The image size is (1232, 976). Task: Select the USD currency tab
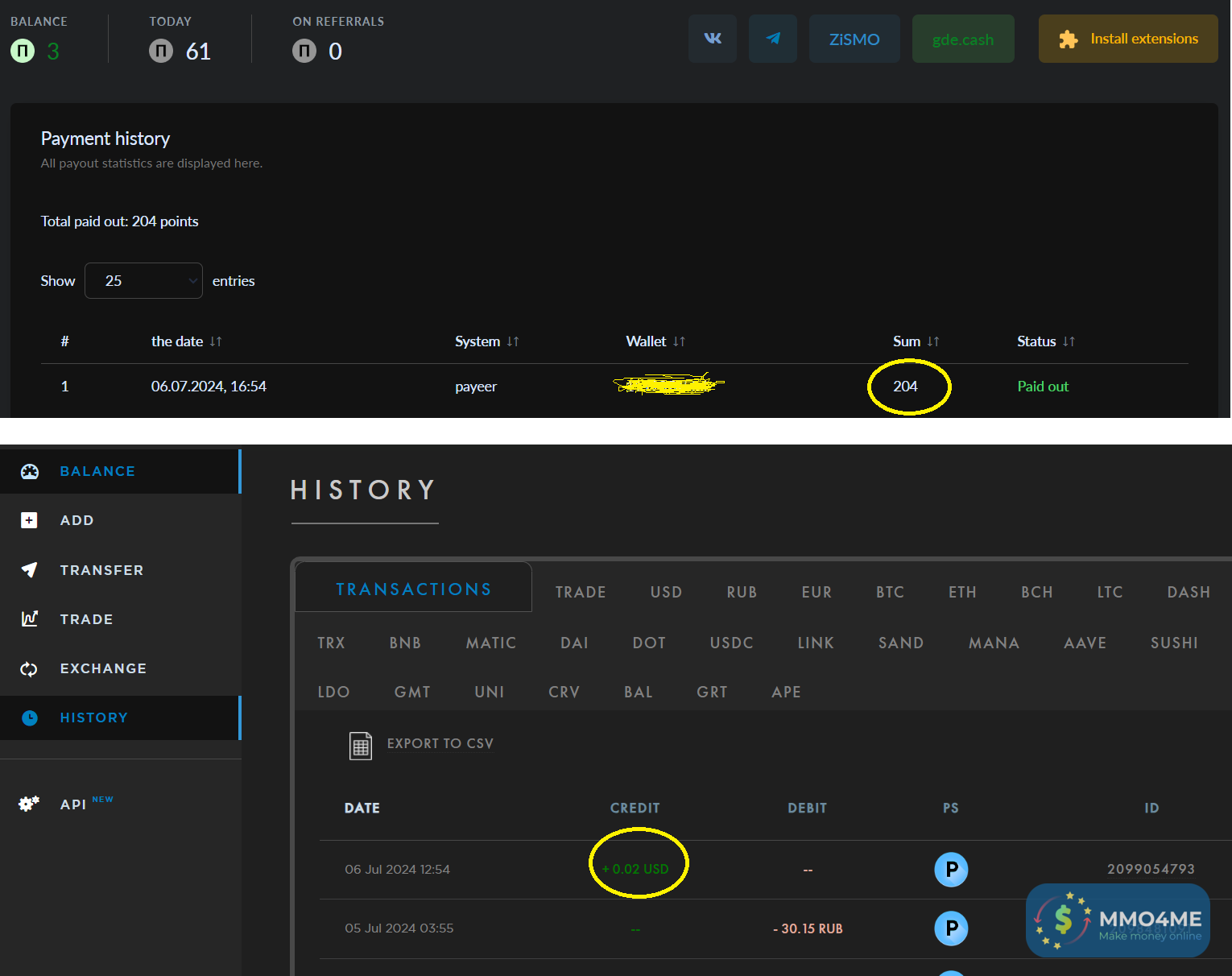(x=666, y=592)
